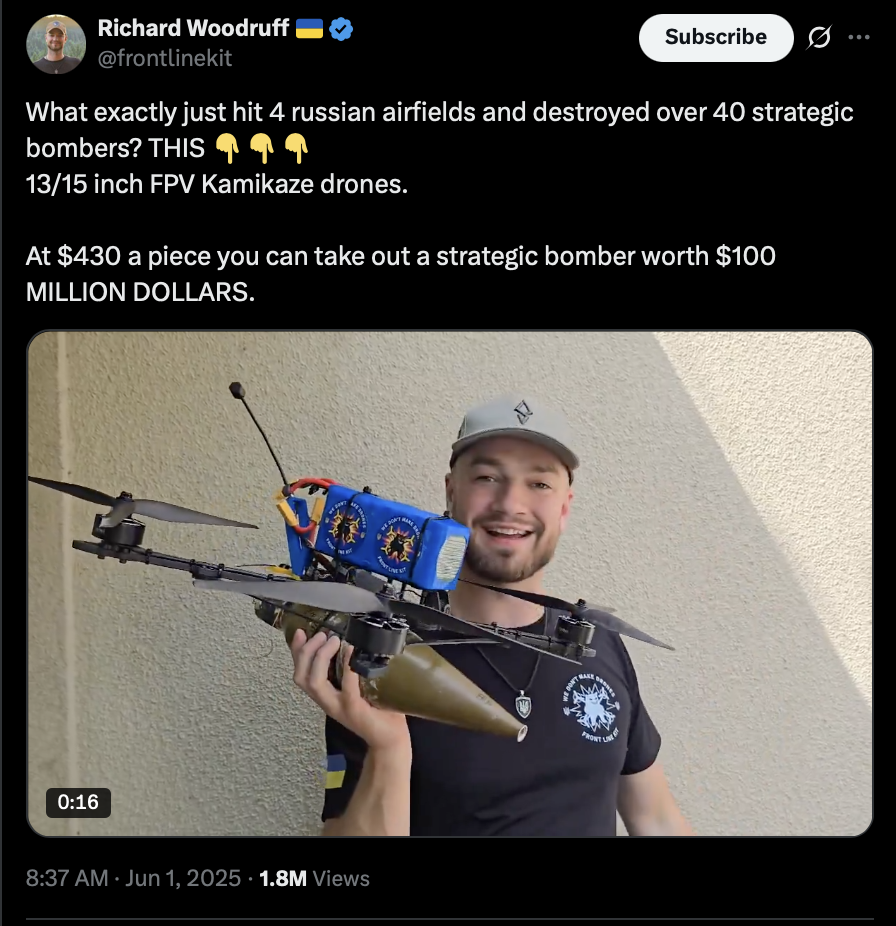Click the middle pointing-down hand emoji
This screenshot has height=926, width=896.
[262, 148]
